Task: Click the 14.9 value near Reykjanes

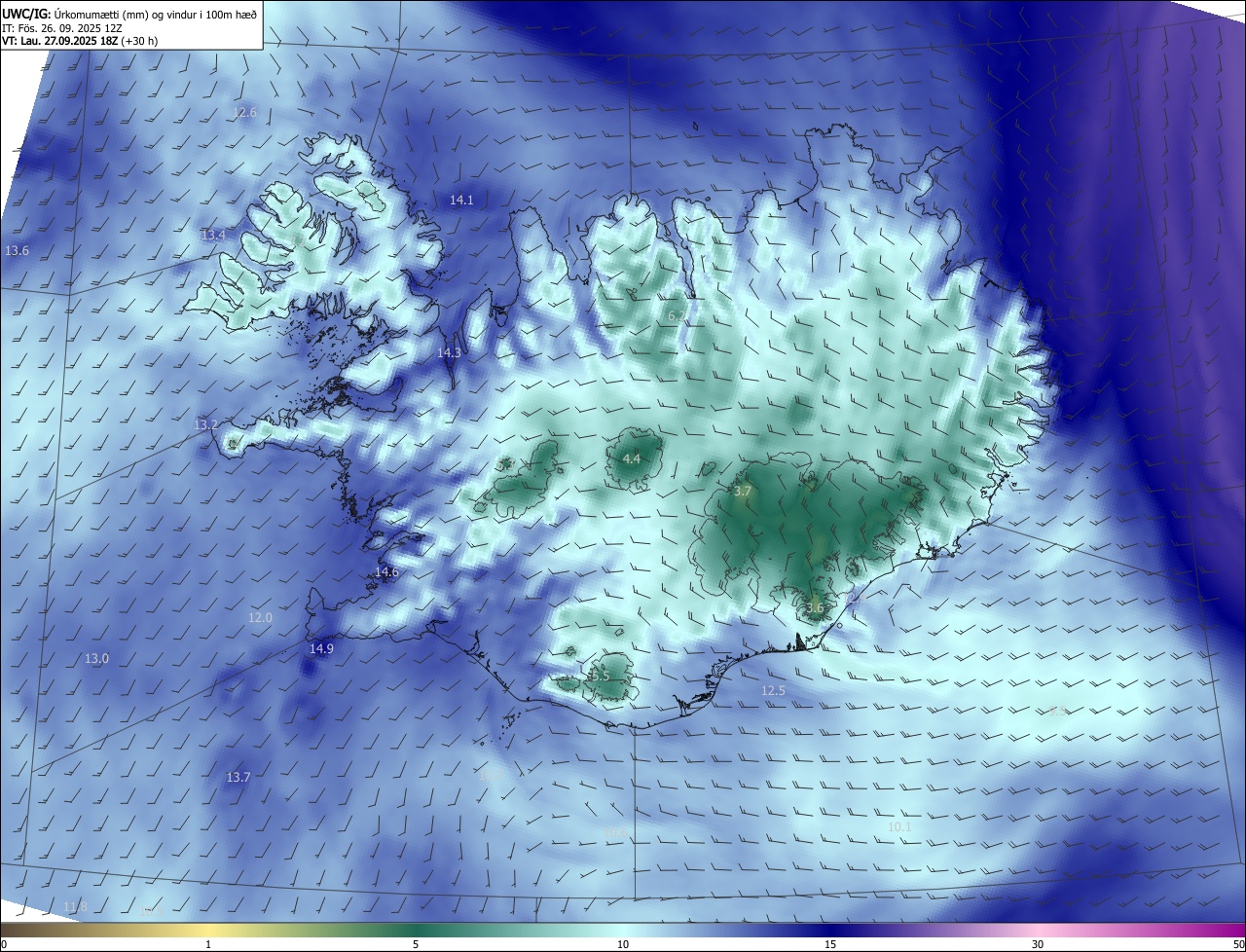Action: [x=321, y=648]
